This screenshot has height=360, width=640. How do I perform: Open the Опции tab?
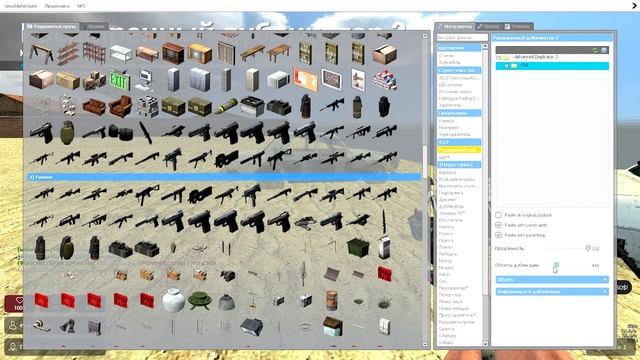489,27
